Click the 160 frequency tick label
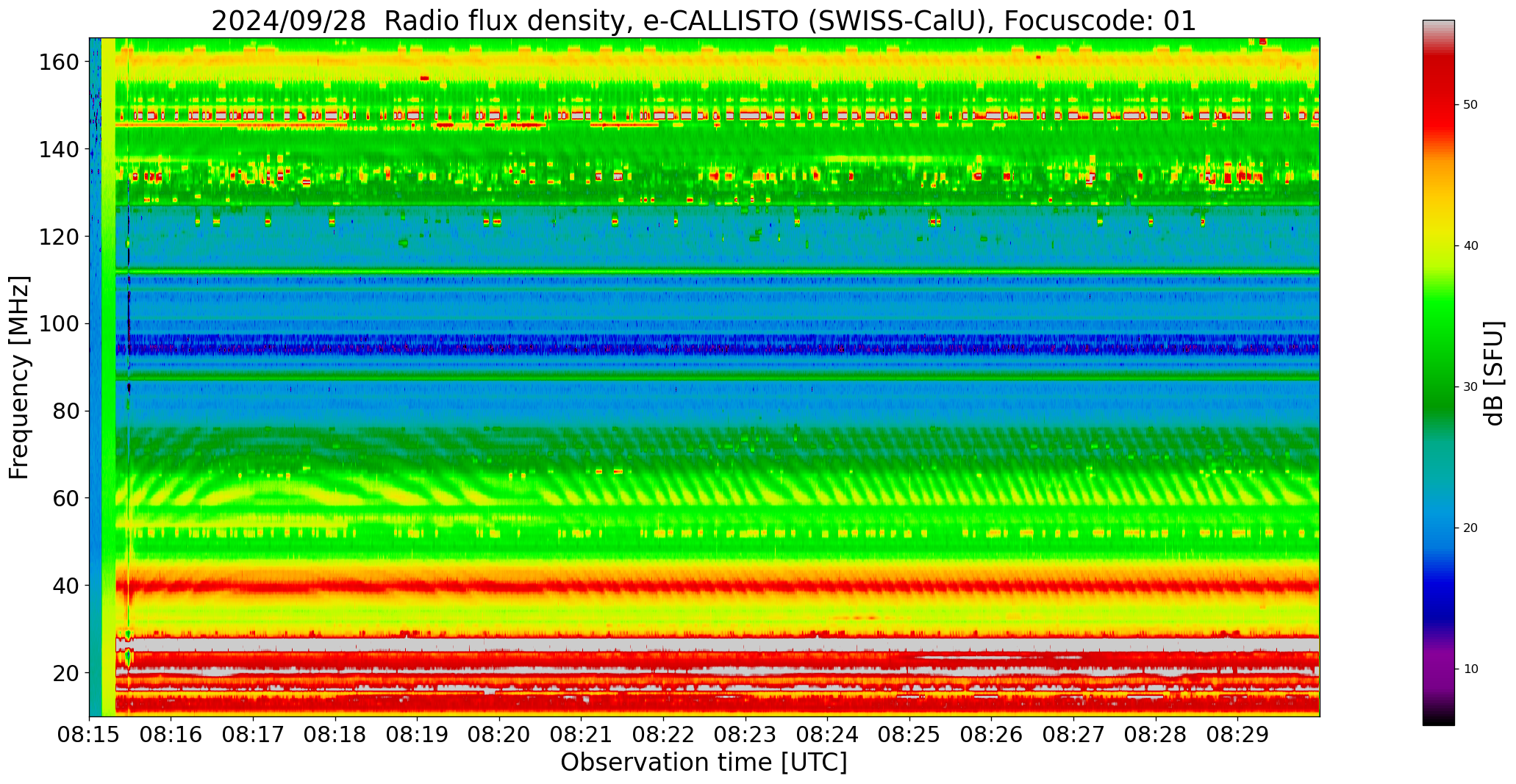 point(60,62)
